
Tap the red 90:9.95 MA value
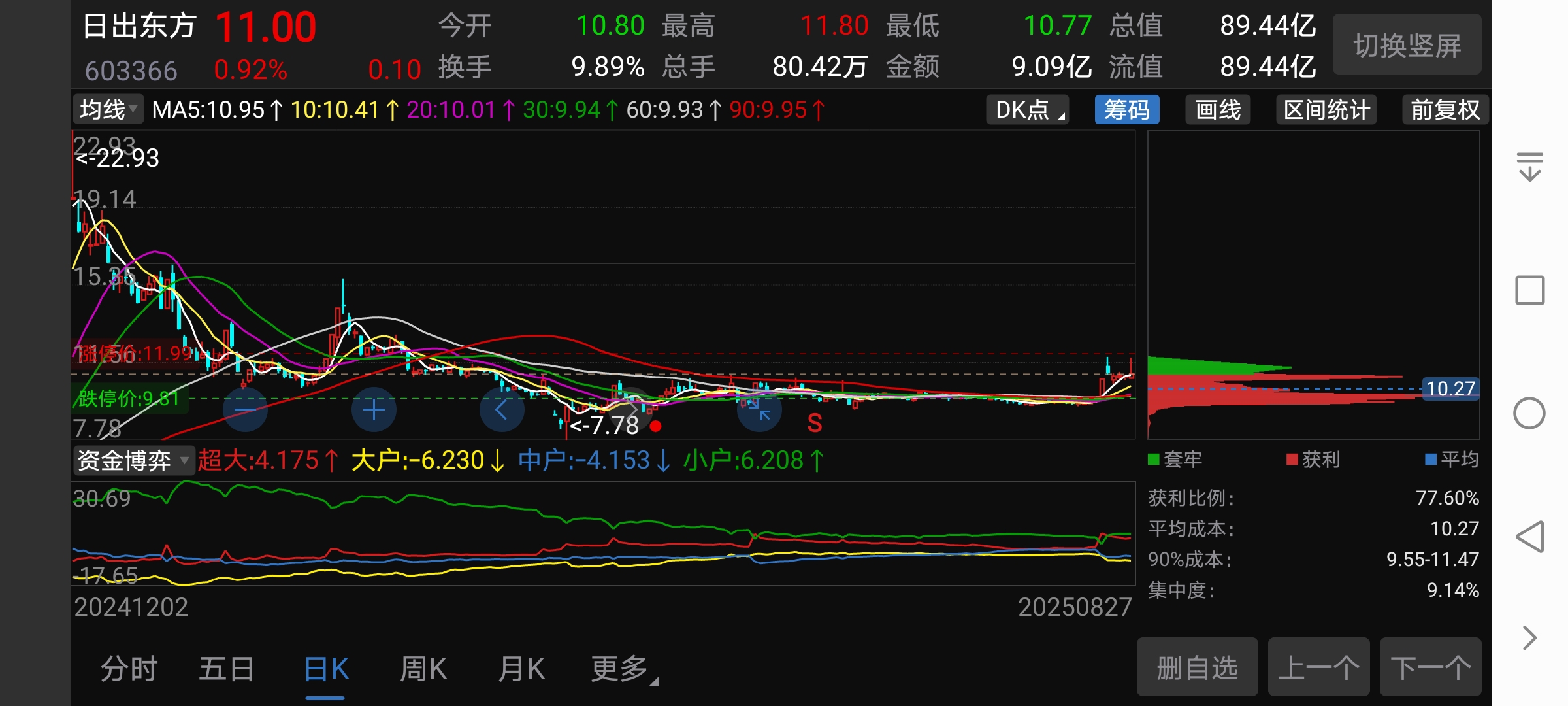click(777, 110)
